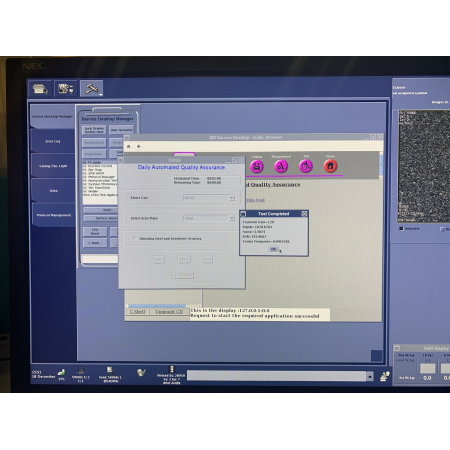The image size is (450, 450).
Task: Open the image management icon in top bar
Action: click(x=66, y=88)
